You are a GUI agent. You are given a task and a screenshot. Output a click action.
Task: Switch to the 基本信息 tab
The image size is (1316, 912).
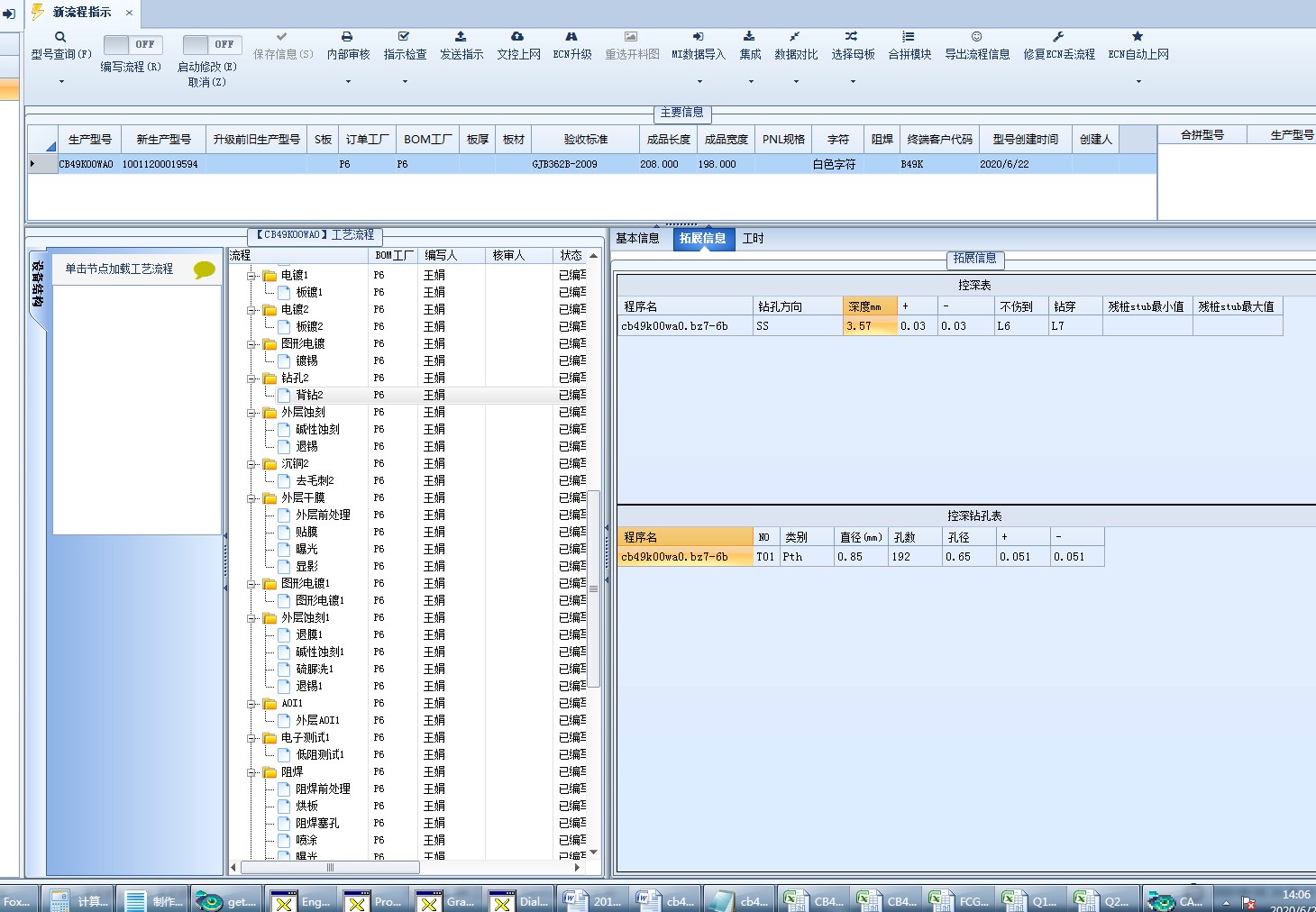pyautogui.click(x=637, y=239)
